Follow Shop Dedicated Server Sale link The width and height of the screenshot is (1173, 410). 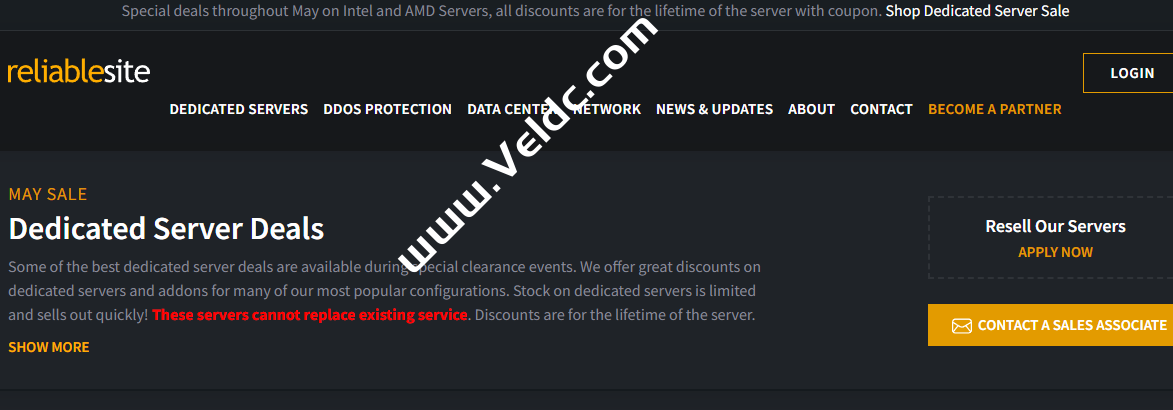[977, 11]
